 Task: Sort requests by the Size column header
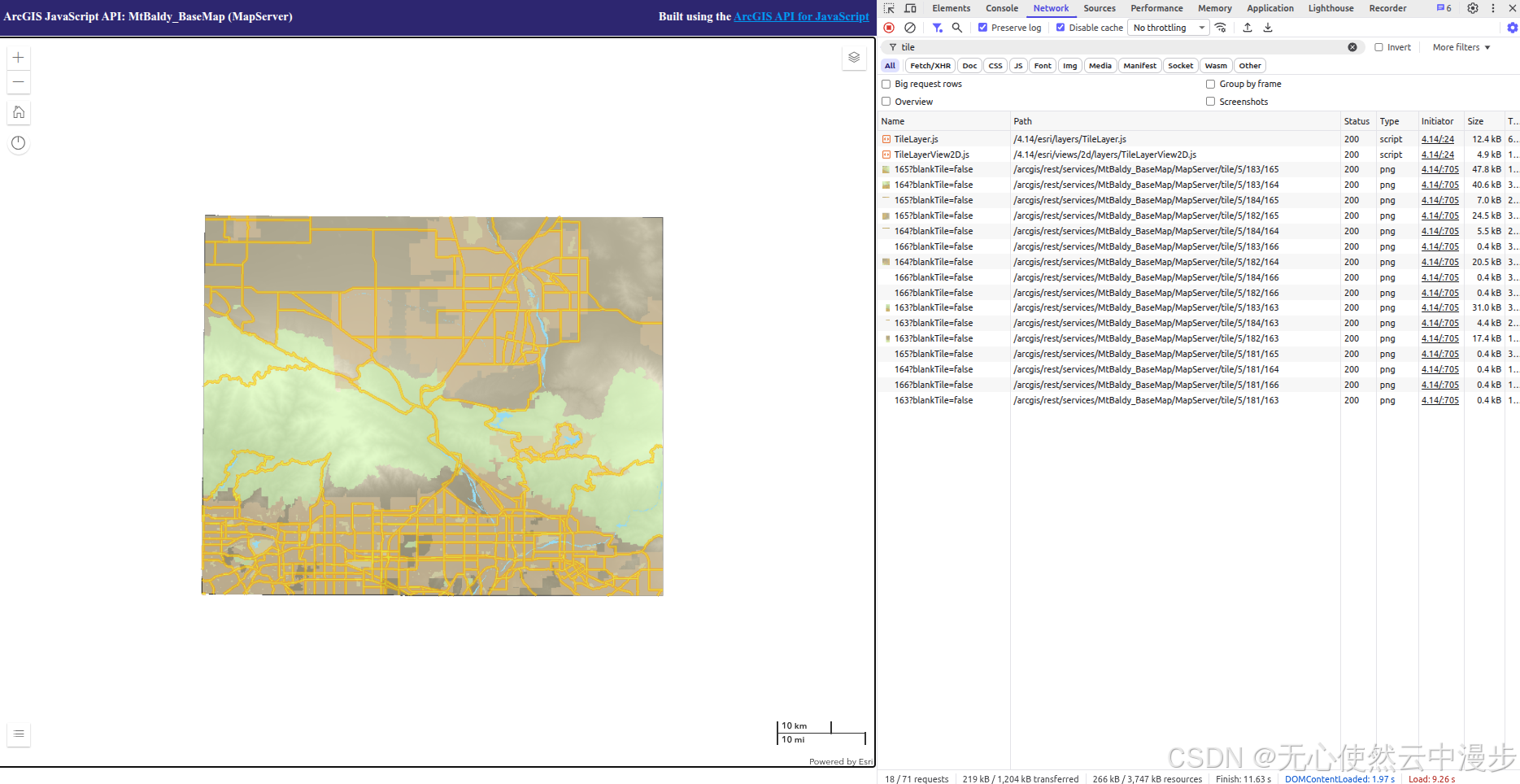click(1483, 121)
